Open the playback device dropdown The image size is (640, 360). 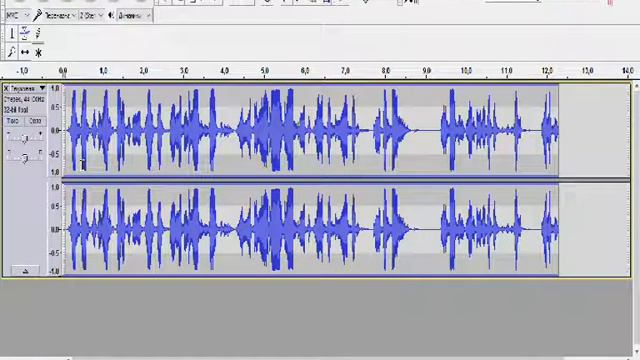pyautogui.click(x=134, y=16)
